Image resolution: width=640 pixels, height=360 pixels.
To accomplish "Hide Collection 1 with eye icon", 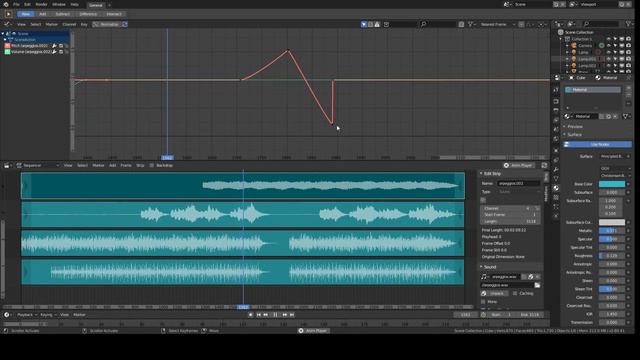I will 609,39.
